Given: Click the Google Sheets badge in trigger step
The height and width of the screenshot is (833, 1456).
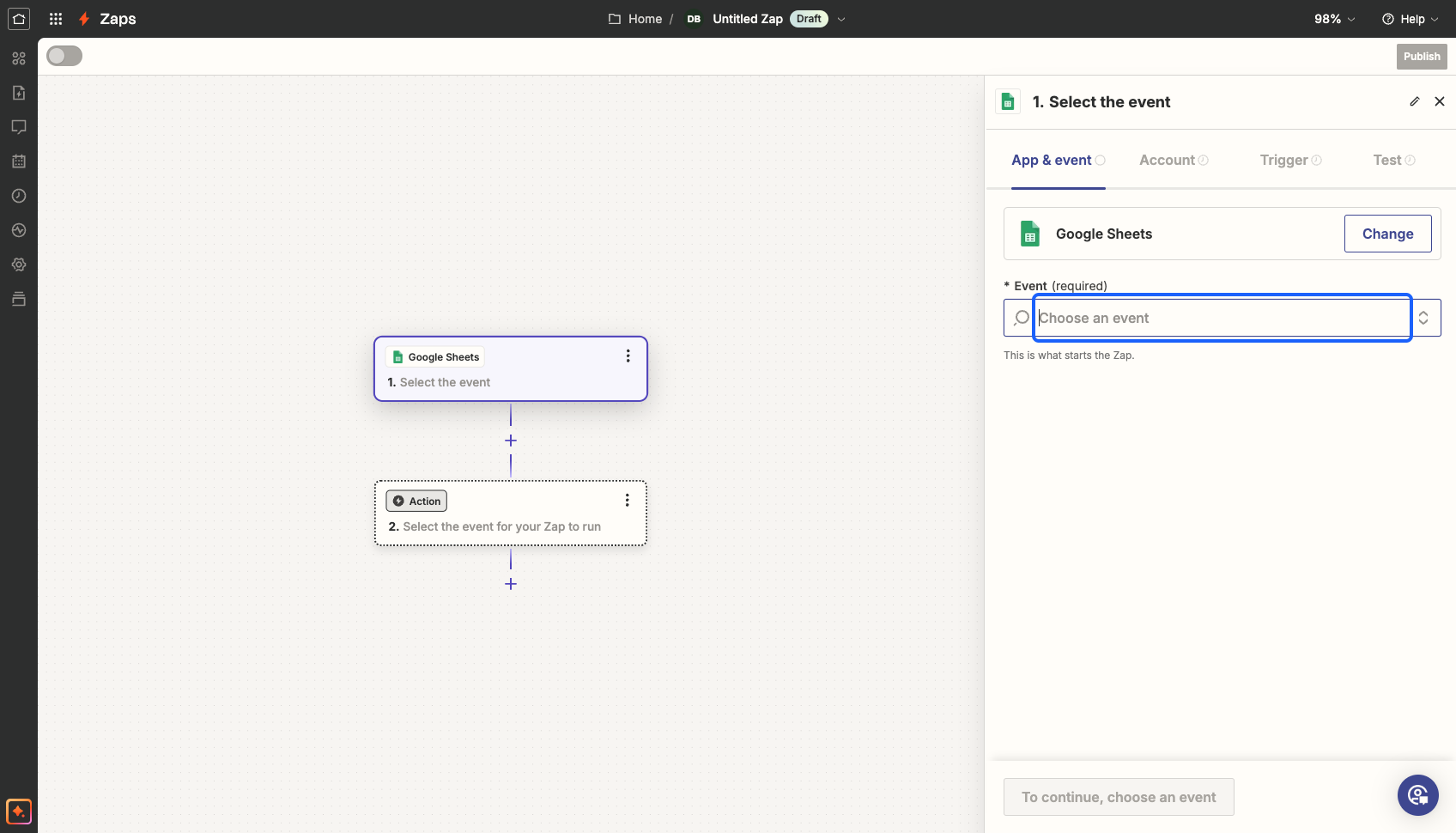Looking at the screenshot, I should (435, 356).
